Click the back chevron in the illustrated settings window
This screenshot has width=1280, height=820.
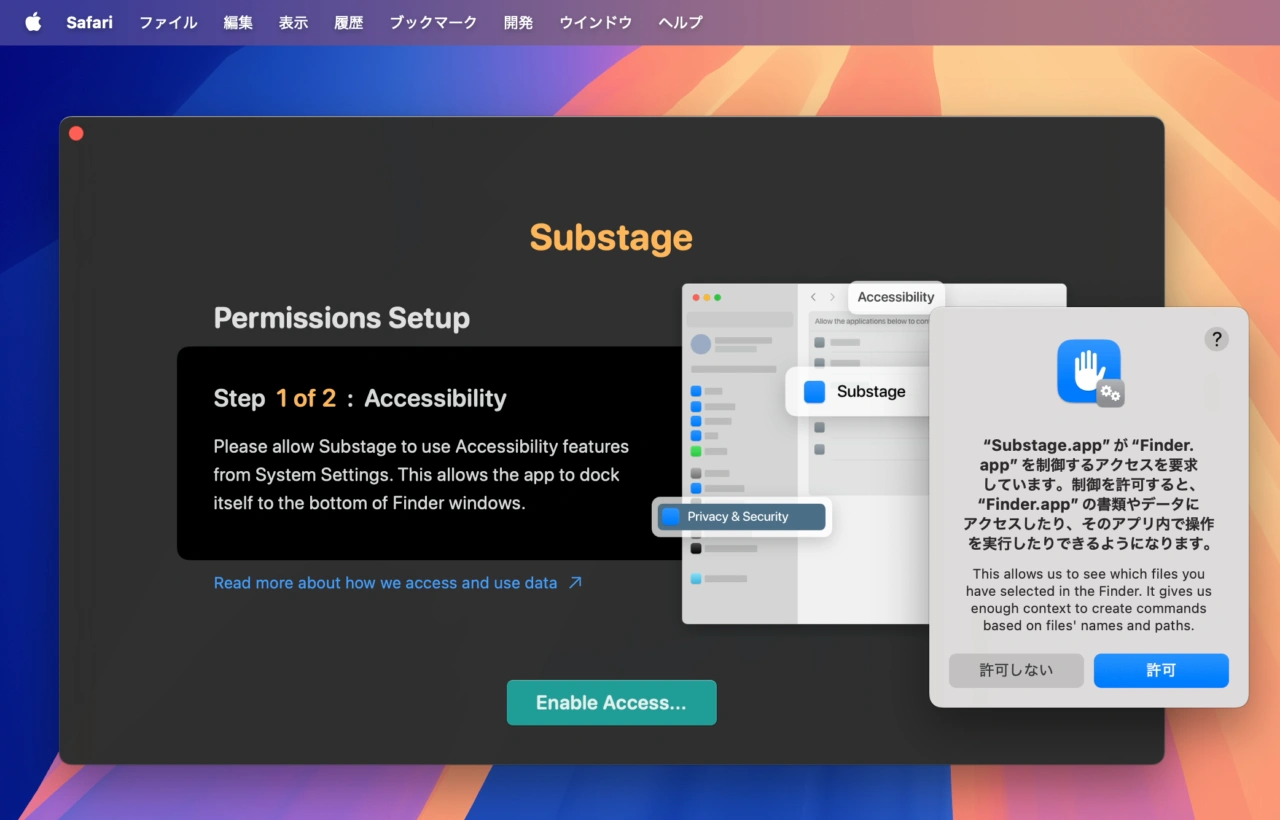point(813,297)
